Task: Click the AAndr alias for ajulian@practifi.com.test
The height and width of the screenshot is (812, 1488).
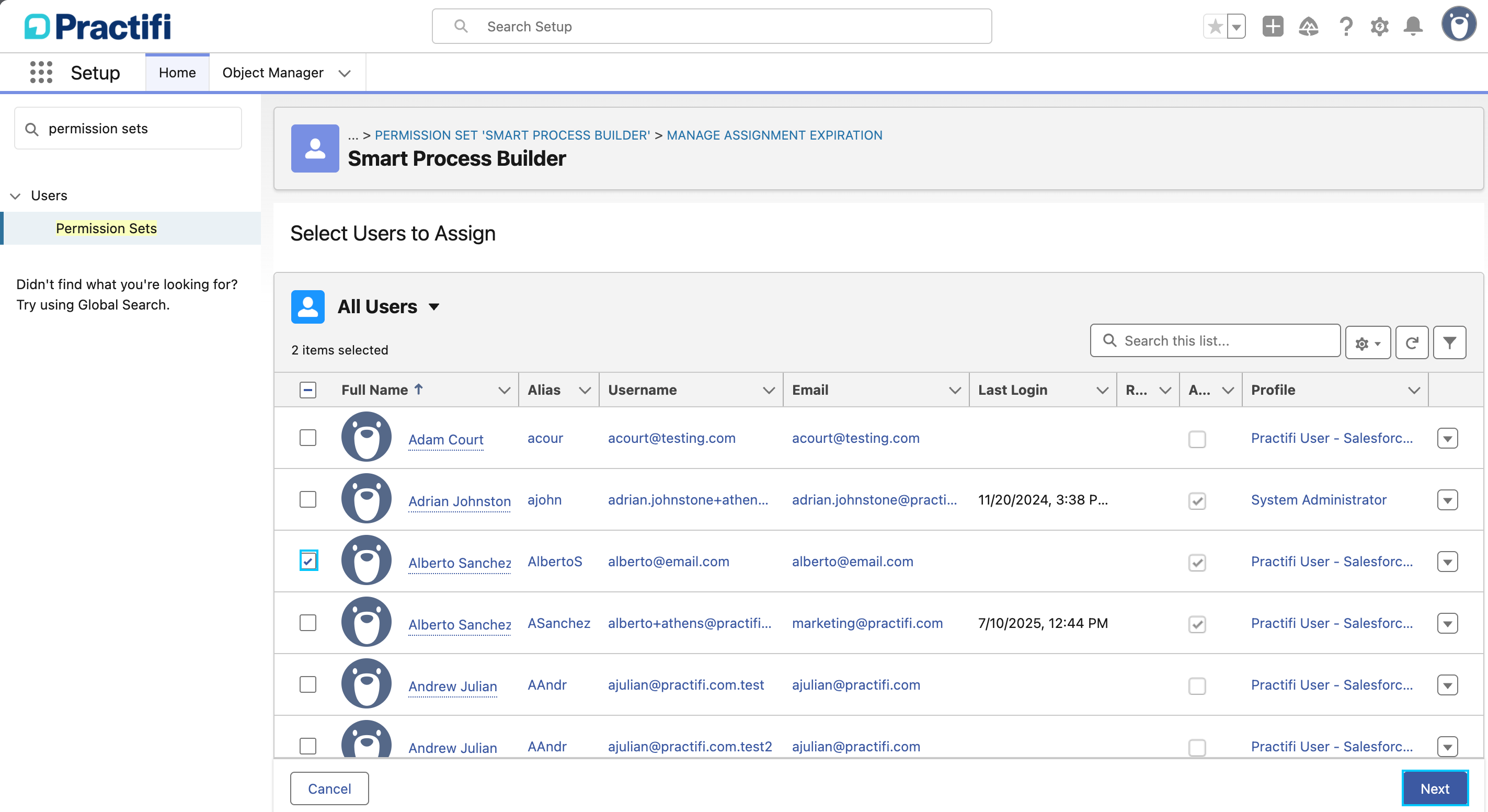Action: [x=547, y=685]
